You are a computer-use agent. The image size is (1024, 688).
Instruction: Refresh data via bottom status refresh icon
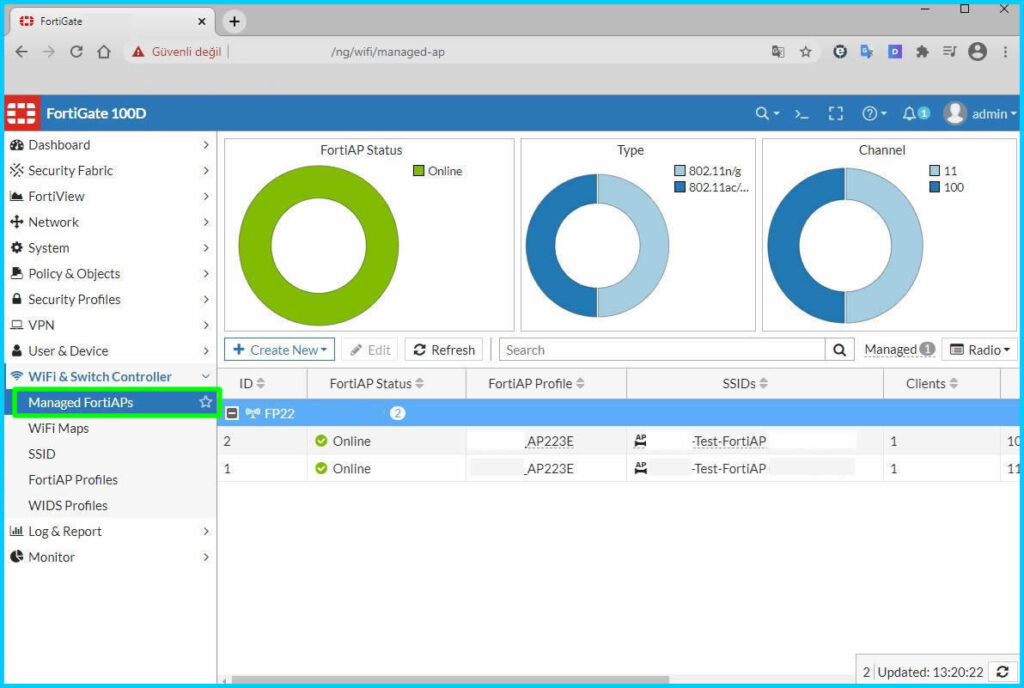click(1003, 672)
